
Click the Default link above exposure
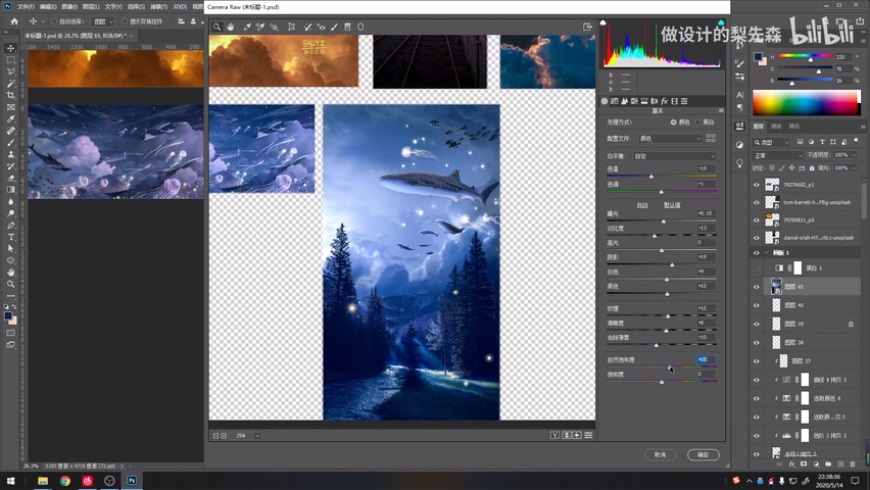coord(672,205)
